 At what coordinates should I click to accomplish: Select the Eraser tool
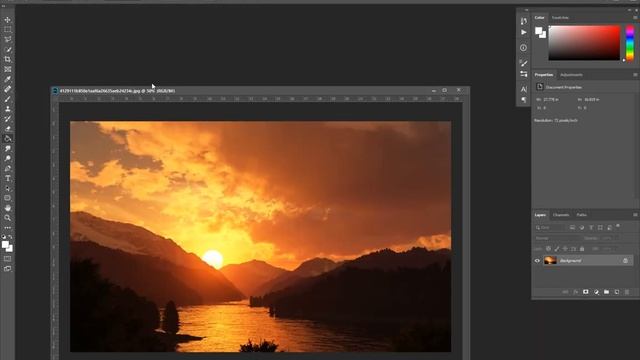[7, 129]
